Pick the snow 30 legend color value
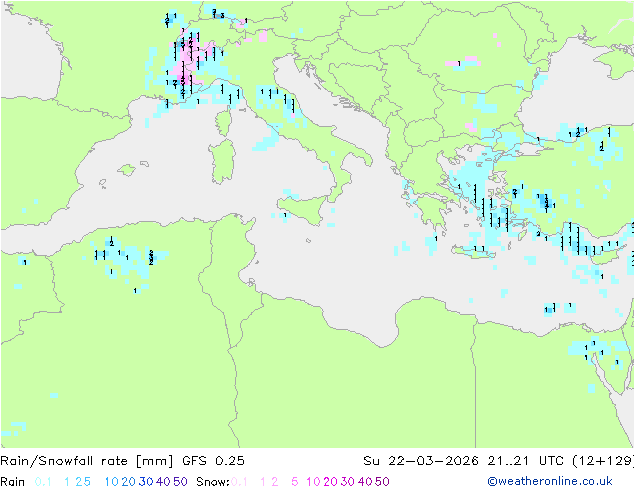 pos(348,482)
